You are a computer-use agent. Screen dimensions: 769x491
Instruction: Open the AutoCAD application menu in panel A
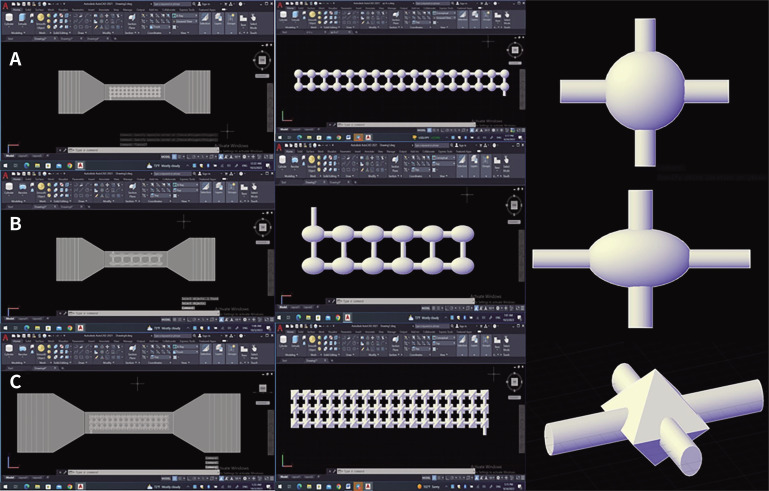click(7, 5)
